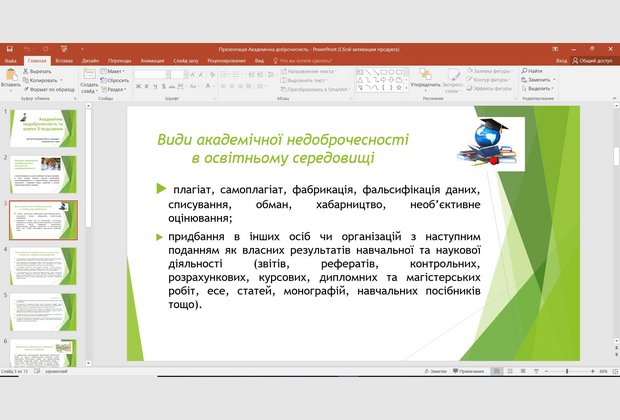
Task: Click the font color A button
Action: 208,86
